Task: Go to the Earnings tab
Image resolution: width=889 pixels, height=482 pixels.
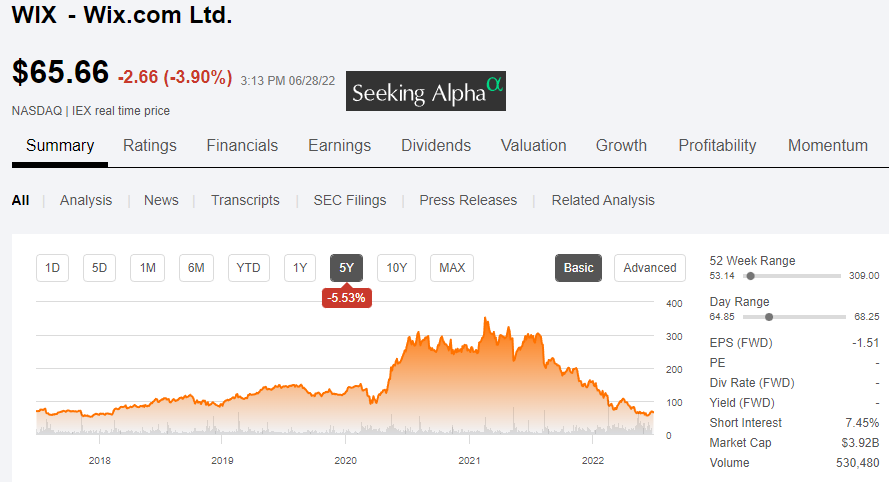Action: (339, 145)
